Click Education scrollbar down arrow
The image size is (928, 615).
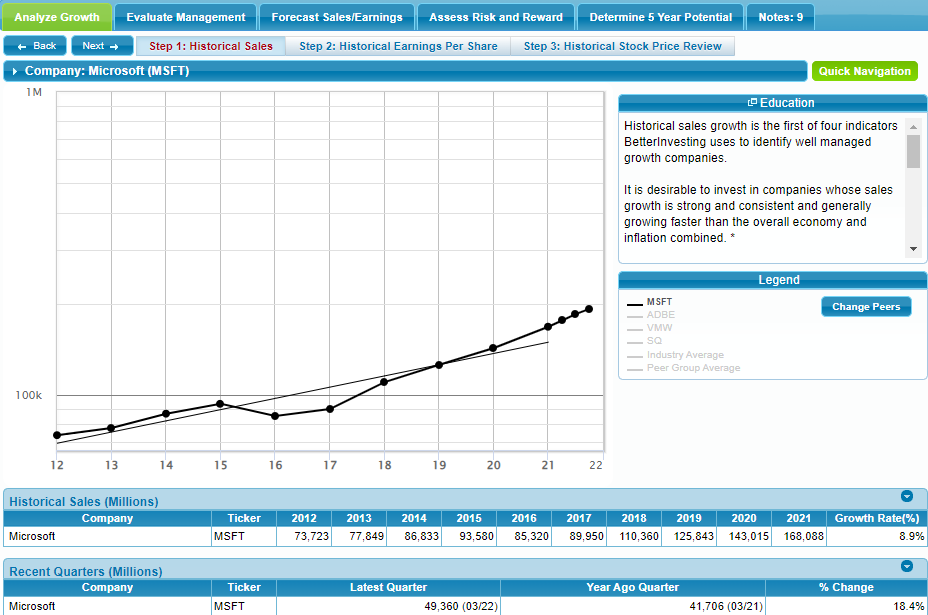tap(913, 249)
